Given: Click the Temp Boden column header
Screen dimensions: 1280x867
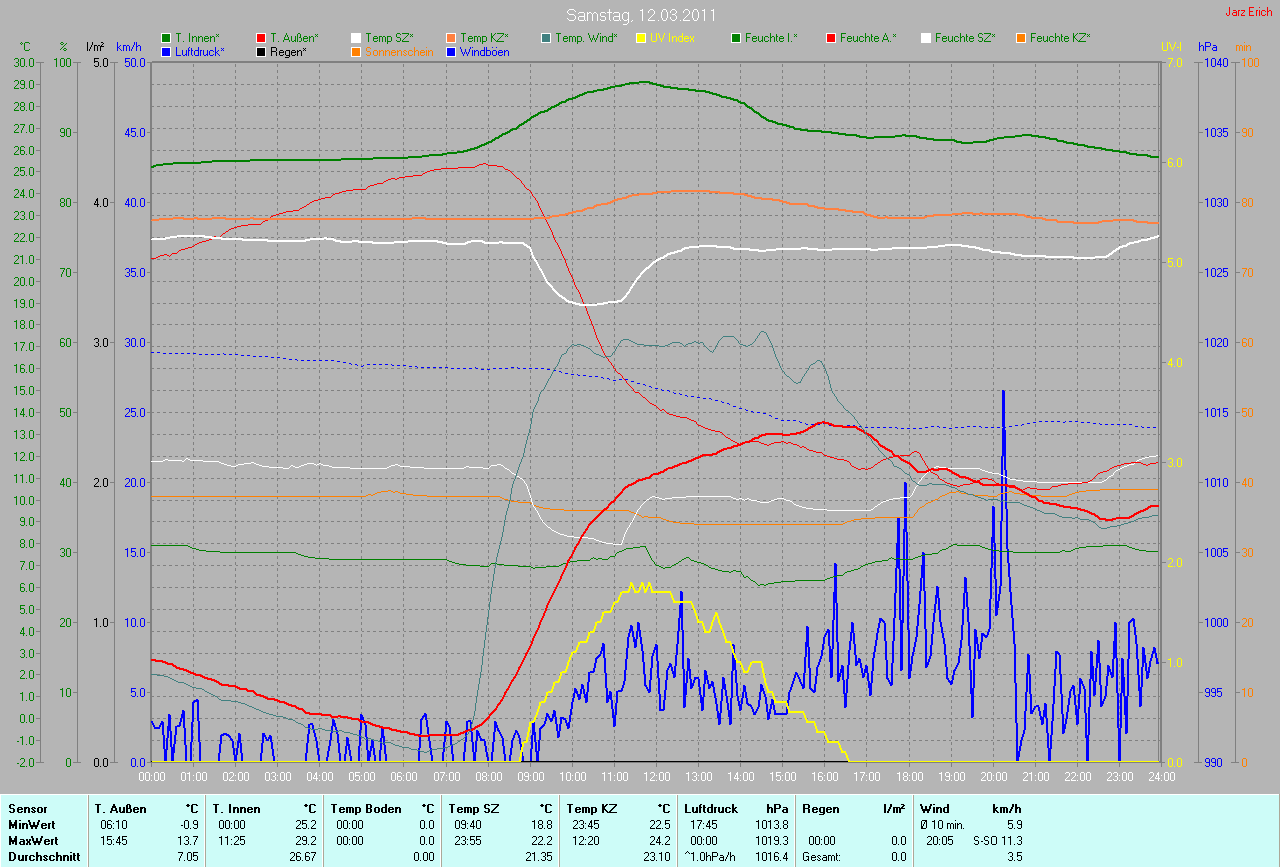Looking at the screenshot, I should pos(366,808).
